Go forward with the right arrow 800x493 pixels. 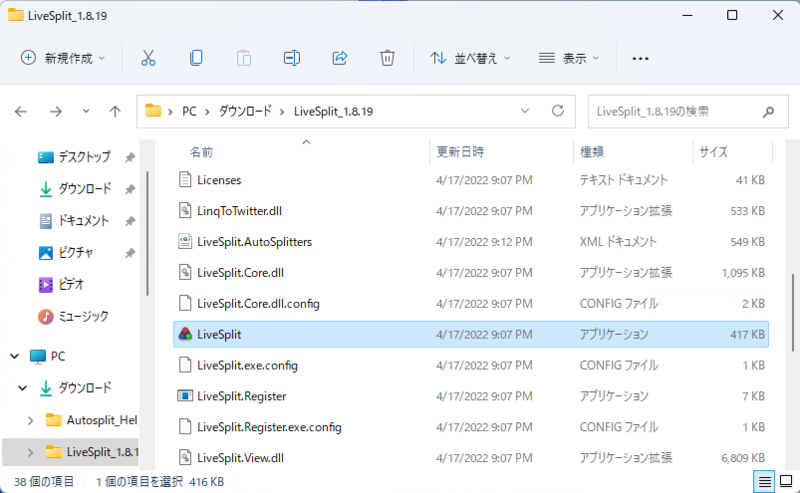tap(56, 111)
